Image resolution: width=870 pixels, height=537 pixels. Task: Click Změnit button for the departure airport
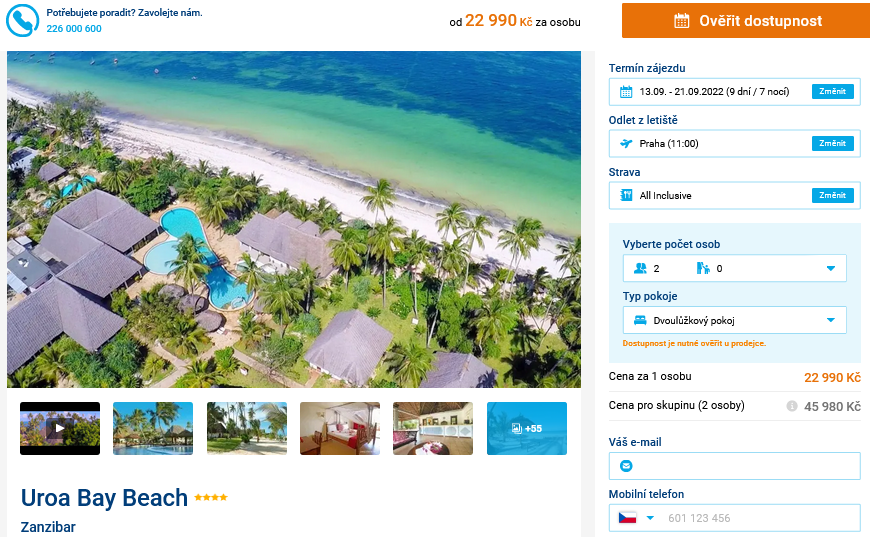[832, 143]
